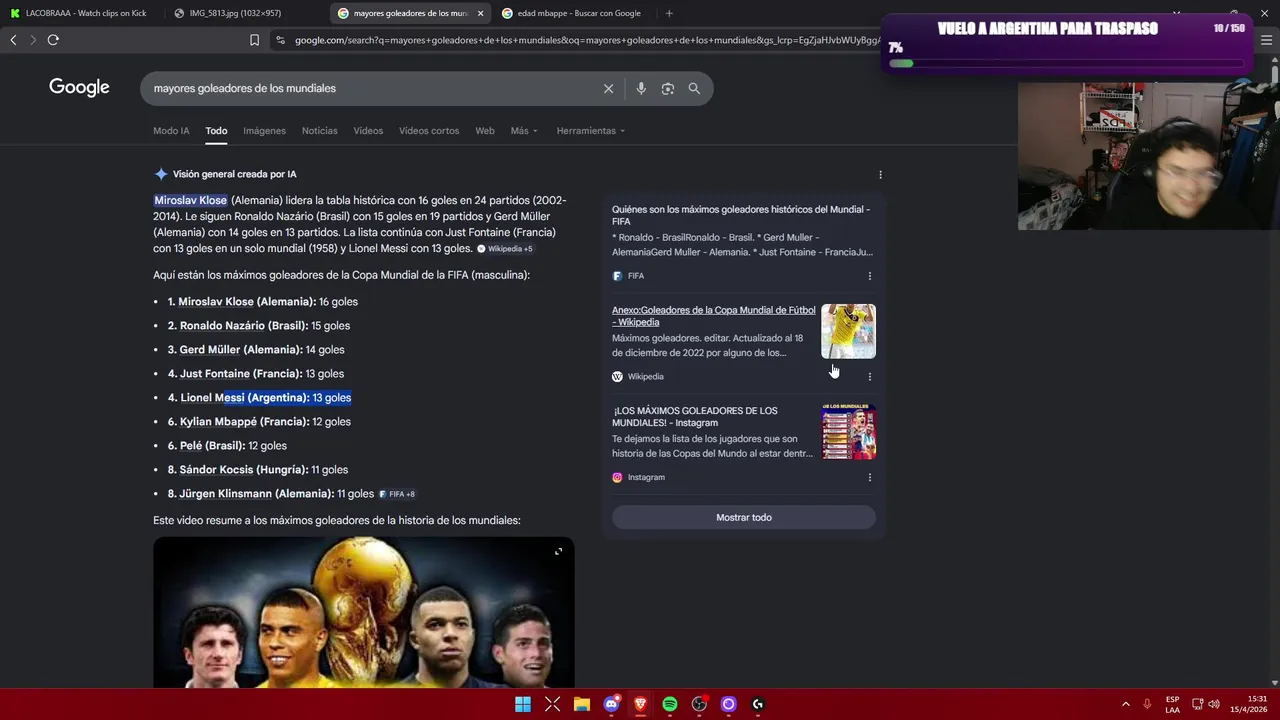
Task: Select the Todo results tab
Action: pos(216,131)
